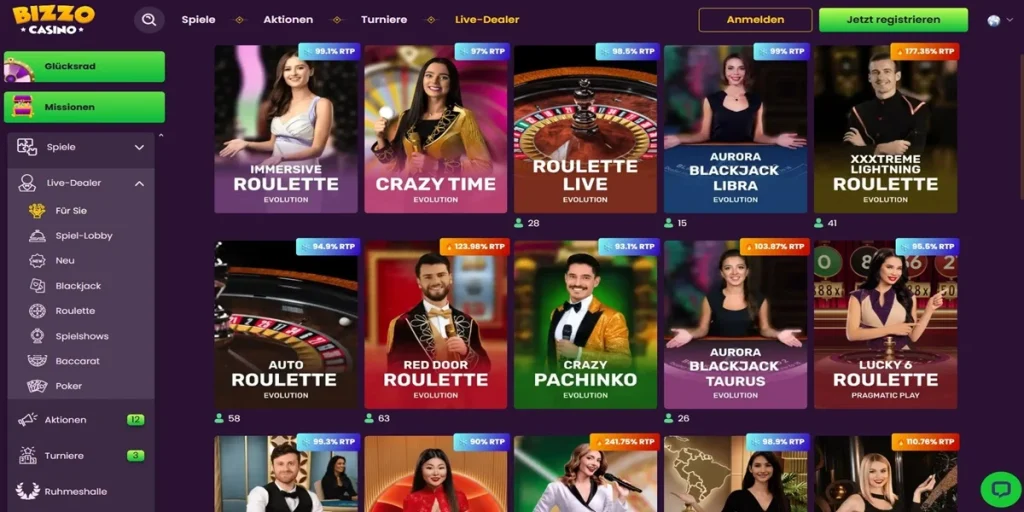Open the live chat bubble icon
Screen dimensions: 1024x512
[1000, 489]
